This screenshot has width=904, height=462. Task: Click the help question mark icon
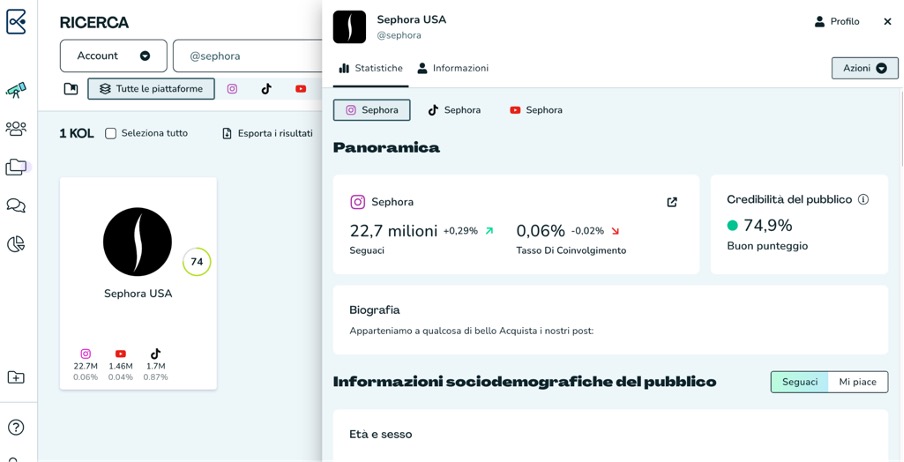16,428
